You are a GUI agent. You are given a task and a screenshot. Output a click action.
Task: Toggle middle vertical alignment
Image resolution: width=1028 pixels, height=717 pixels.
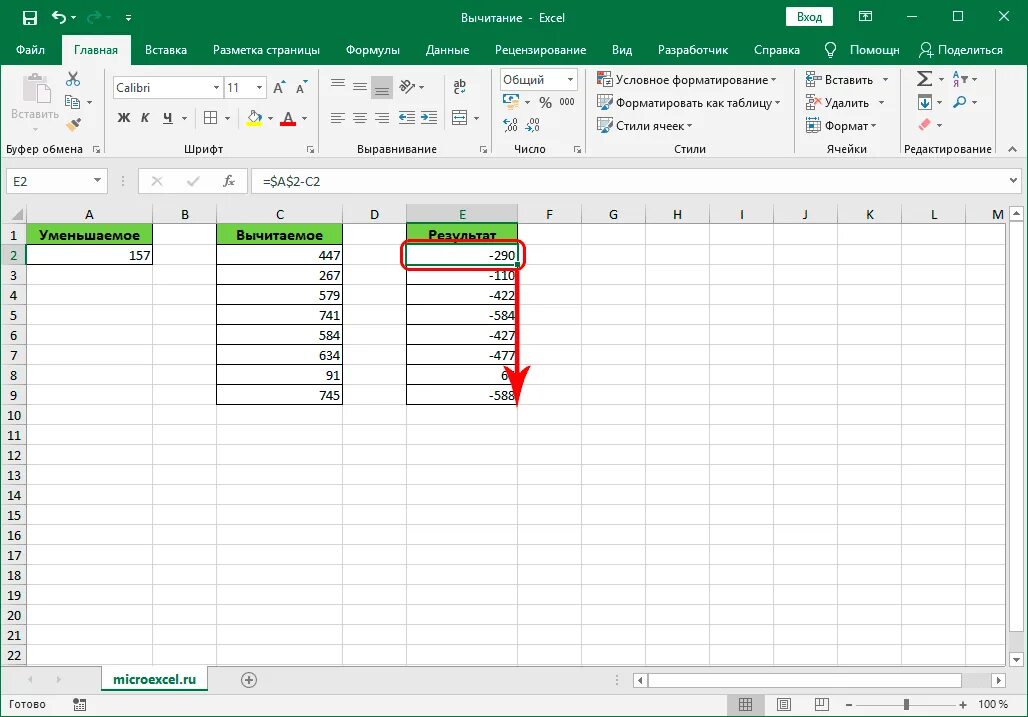[360, 87]
